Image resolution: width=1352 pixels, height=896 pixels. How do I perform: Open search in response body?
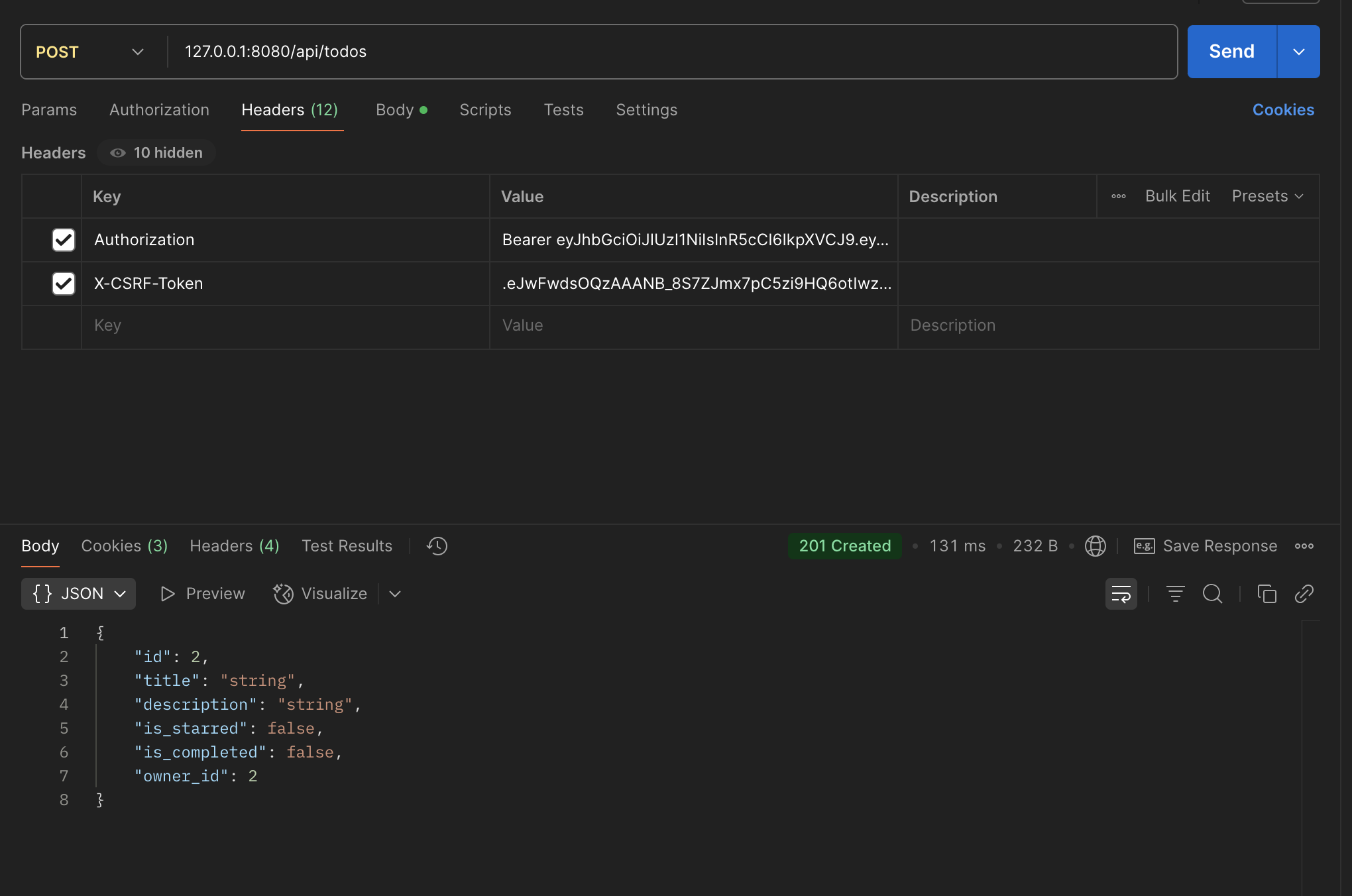click(x=1212, y=594)
